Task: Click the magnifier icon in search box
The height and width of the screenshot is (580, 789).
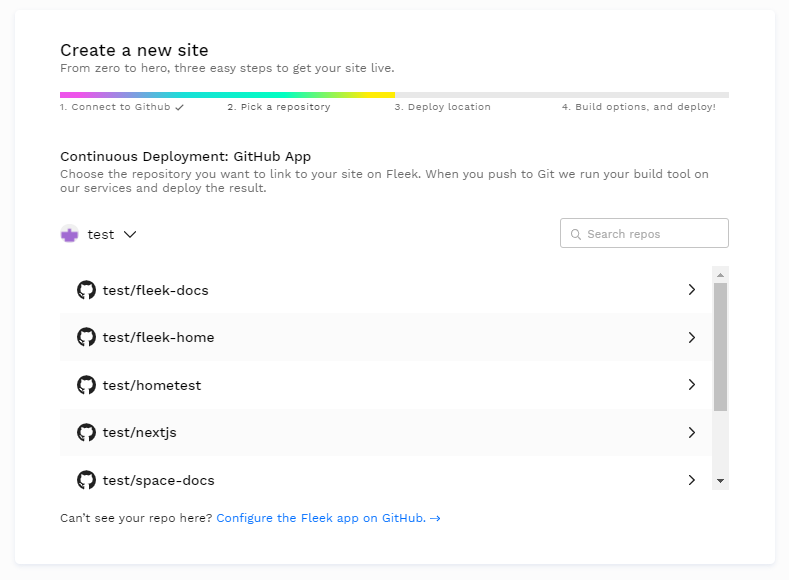Action: point(575,234)
